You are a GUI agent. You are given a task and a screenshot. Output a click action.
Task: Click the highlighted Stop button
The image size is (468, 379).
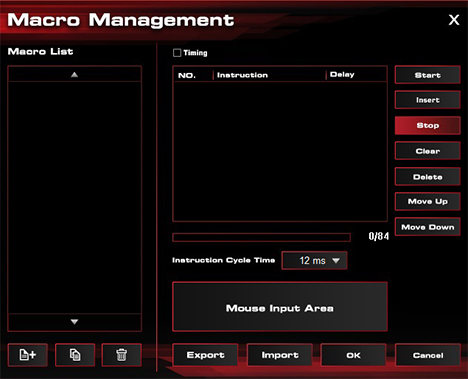tap(428, 125)
